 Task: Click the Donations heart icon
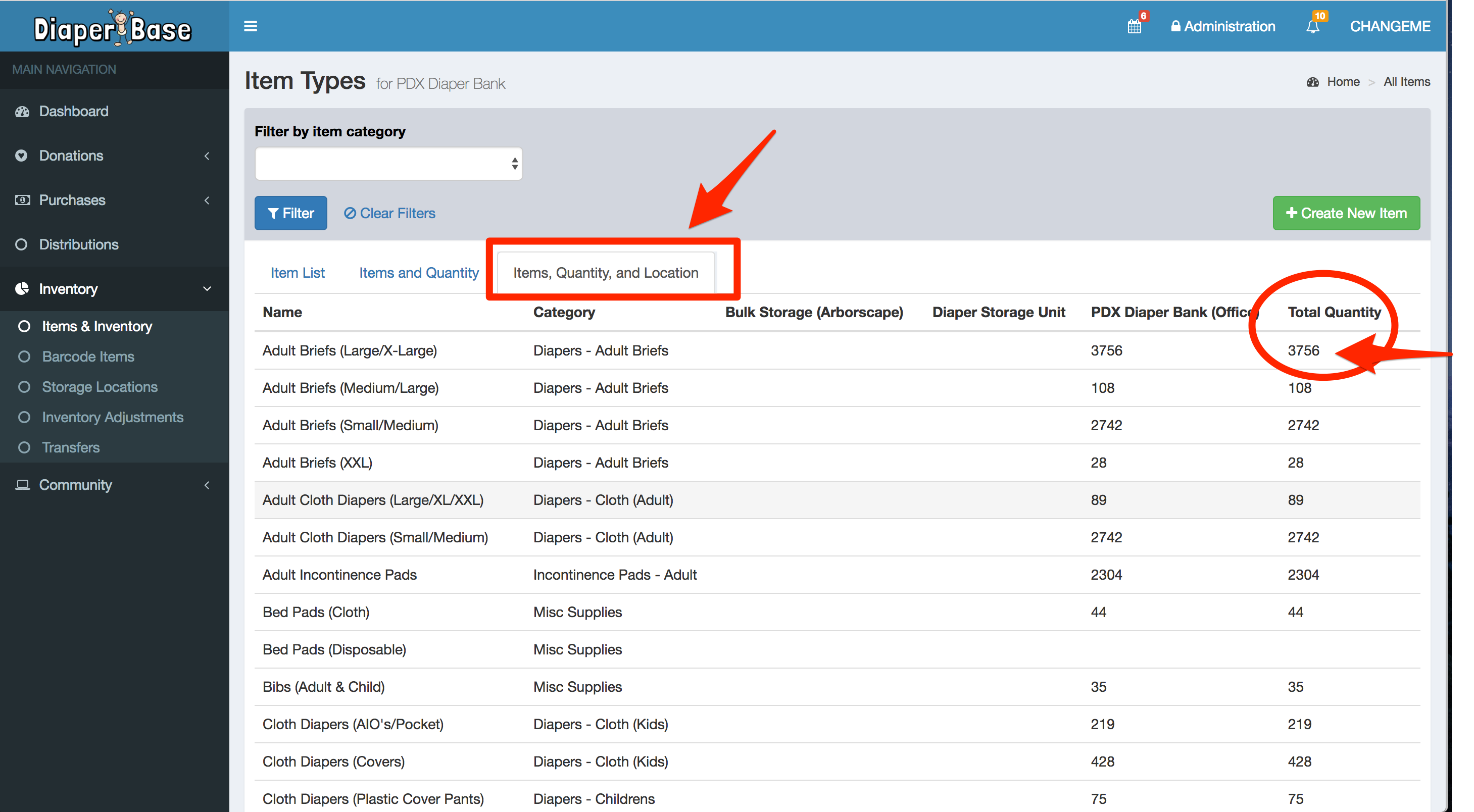(x=22, y=156)
